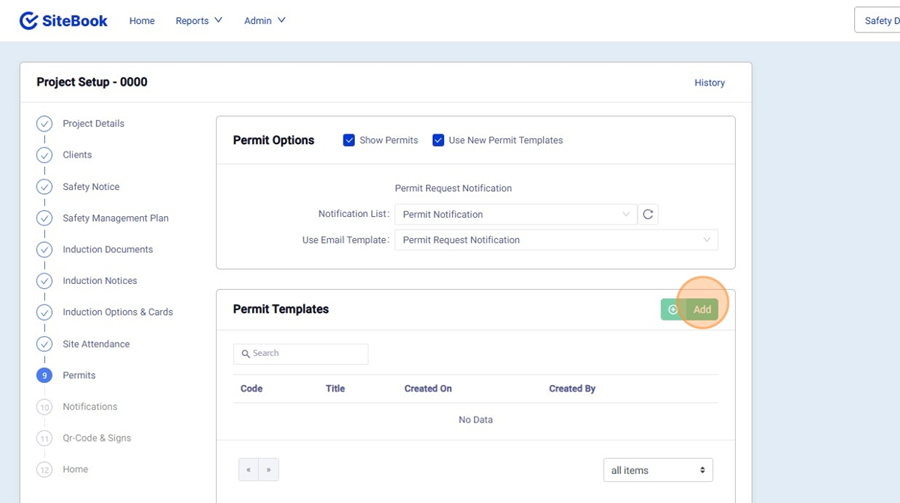Go to next page of templates

(268, 470)
